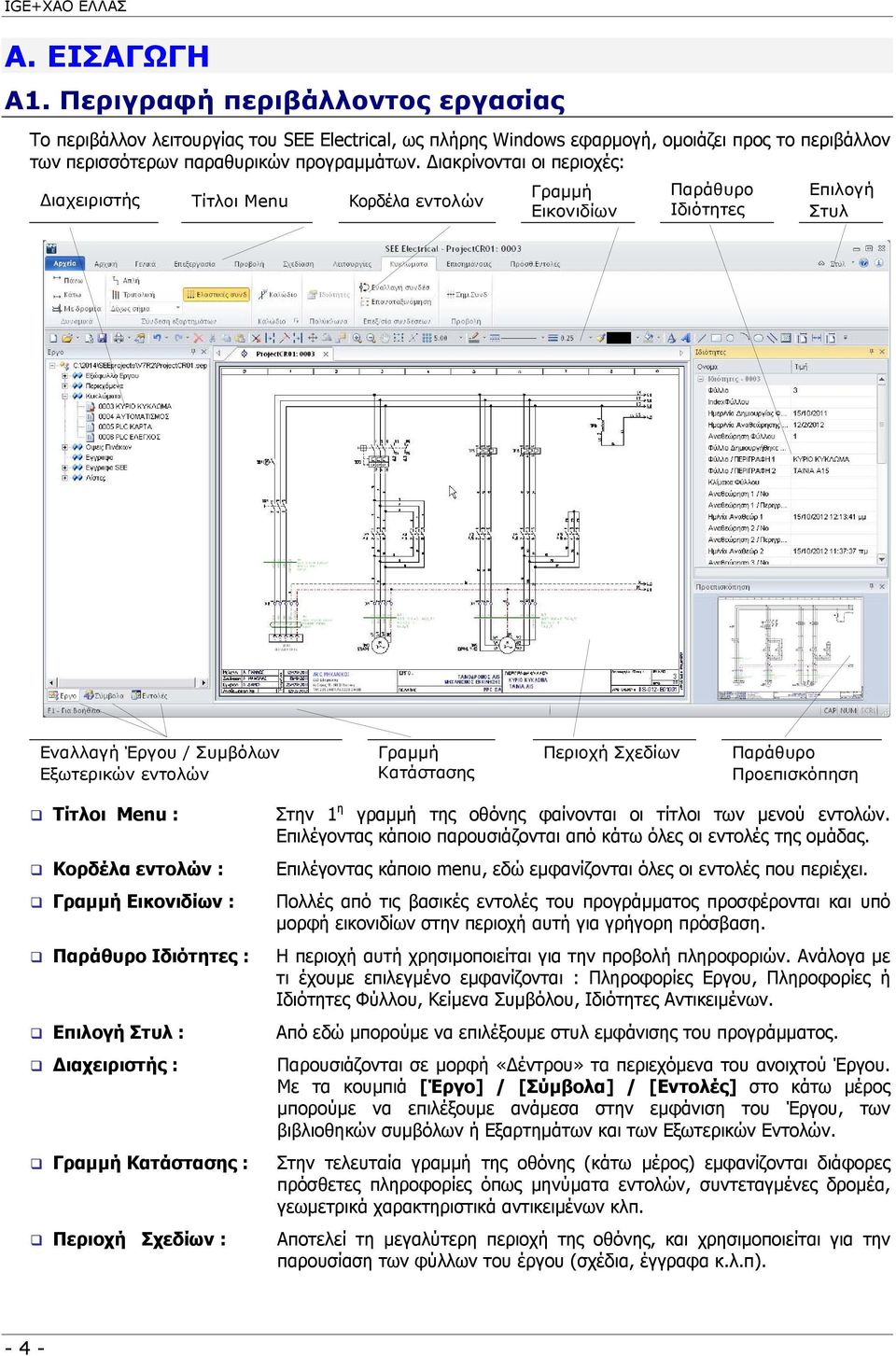Click Επαναταξινόμηση command

[x=396, y=301]
